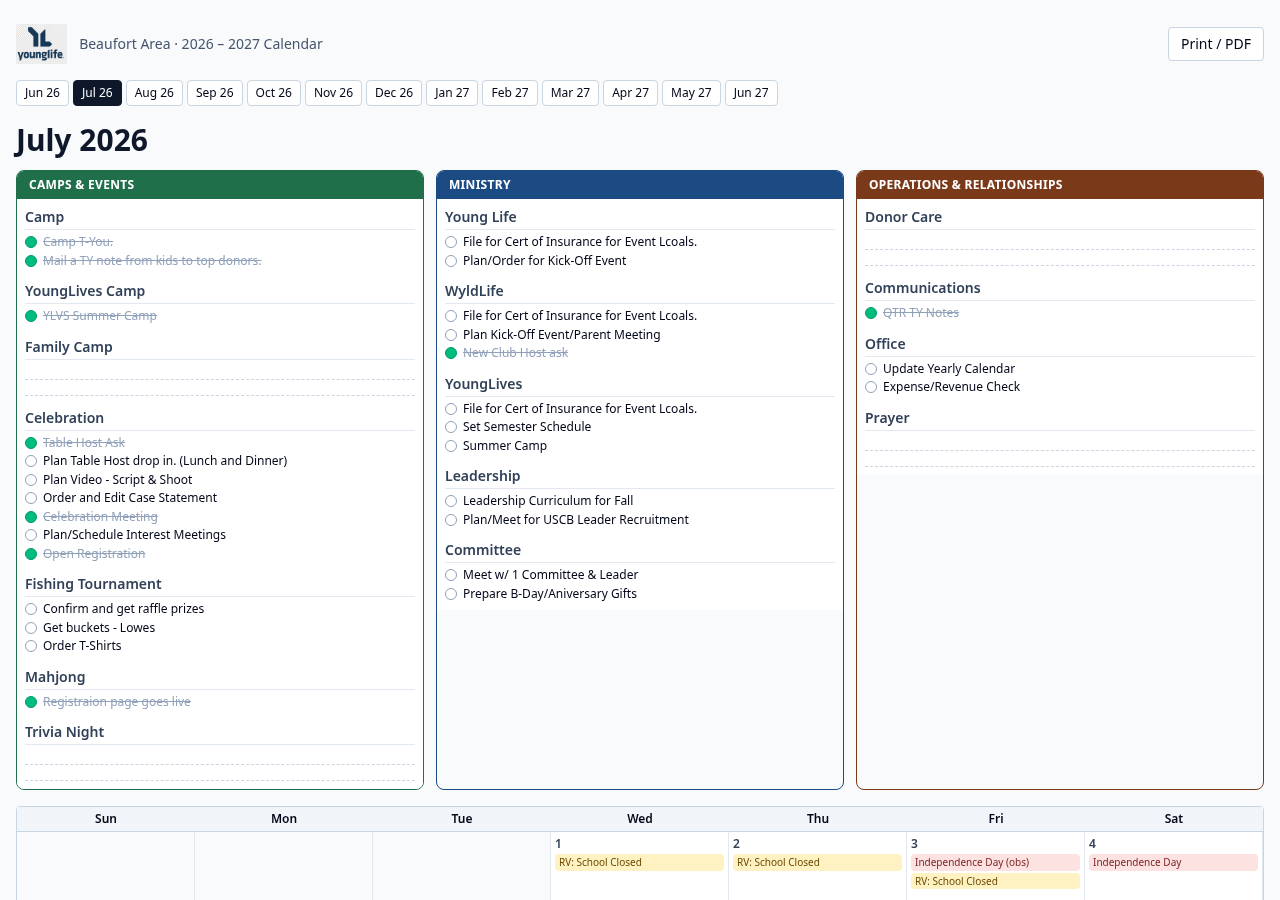Check Plan/Order for Kick-Off Event
The width and height of the screenshot is (1280, 900).
tap(451, 261)
